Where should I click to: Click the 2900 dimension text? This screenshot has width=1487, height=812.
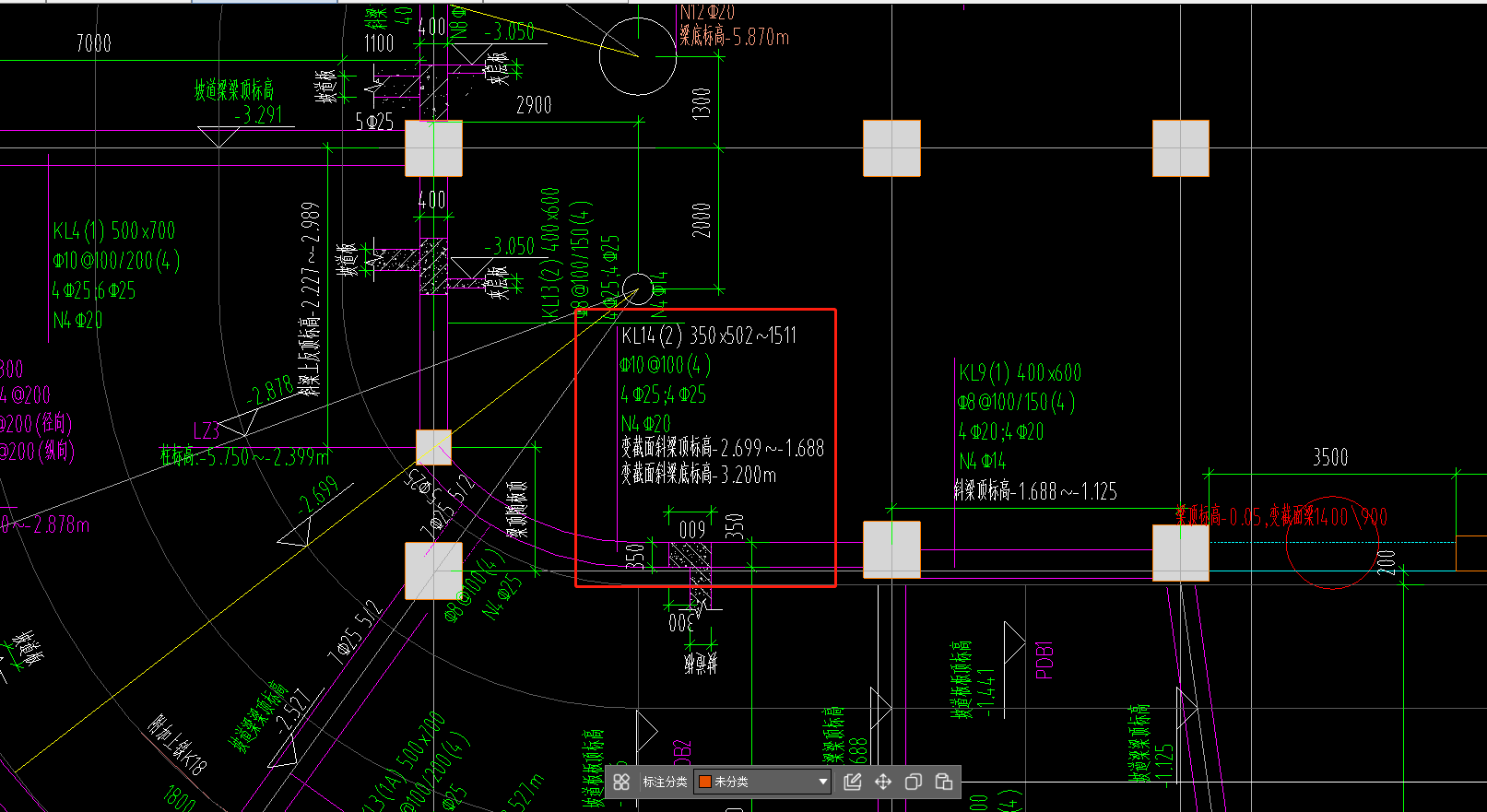(535, 105)
